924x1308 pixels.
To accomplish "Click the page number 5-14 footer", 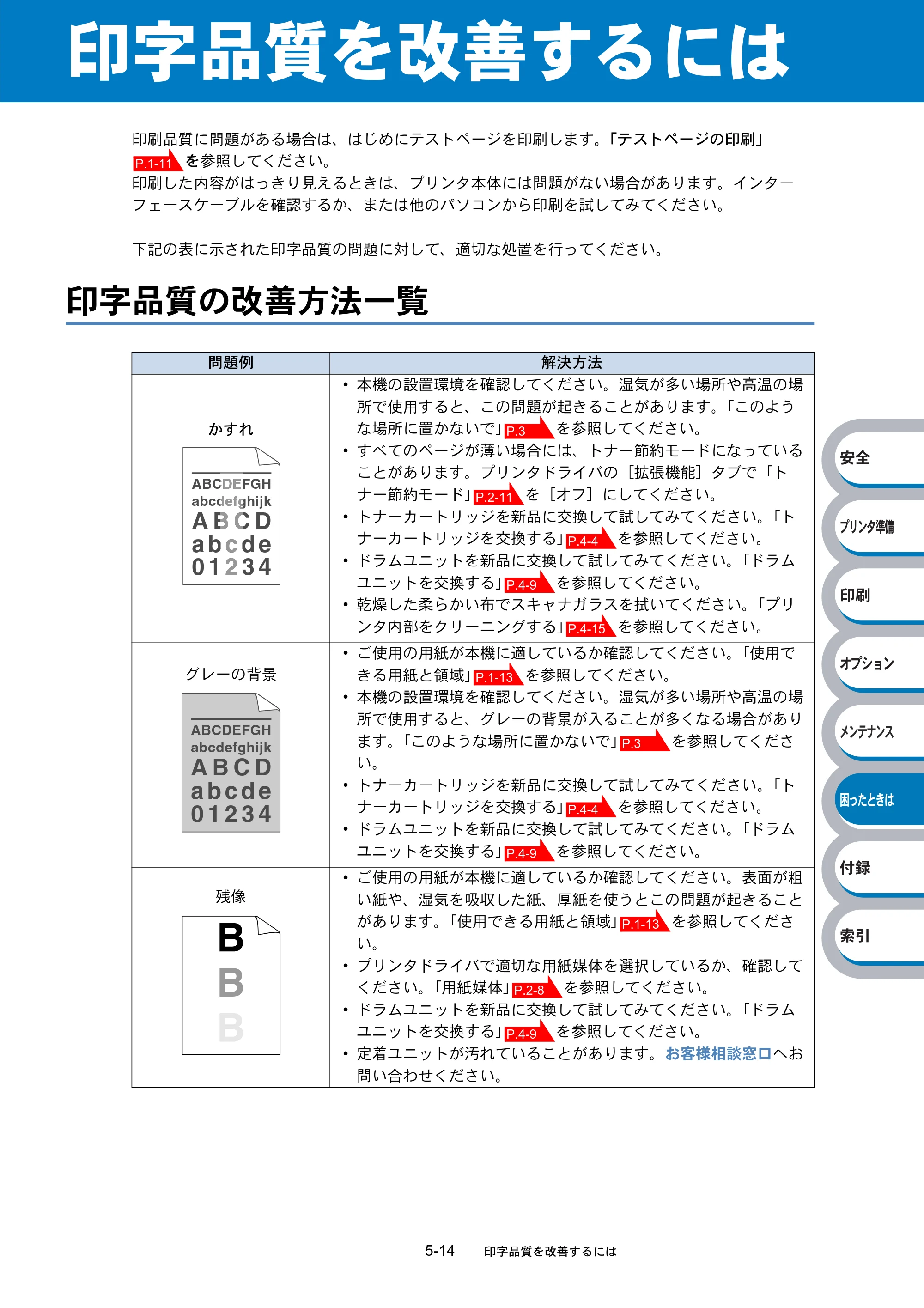I will [x=439, y=1250].
